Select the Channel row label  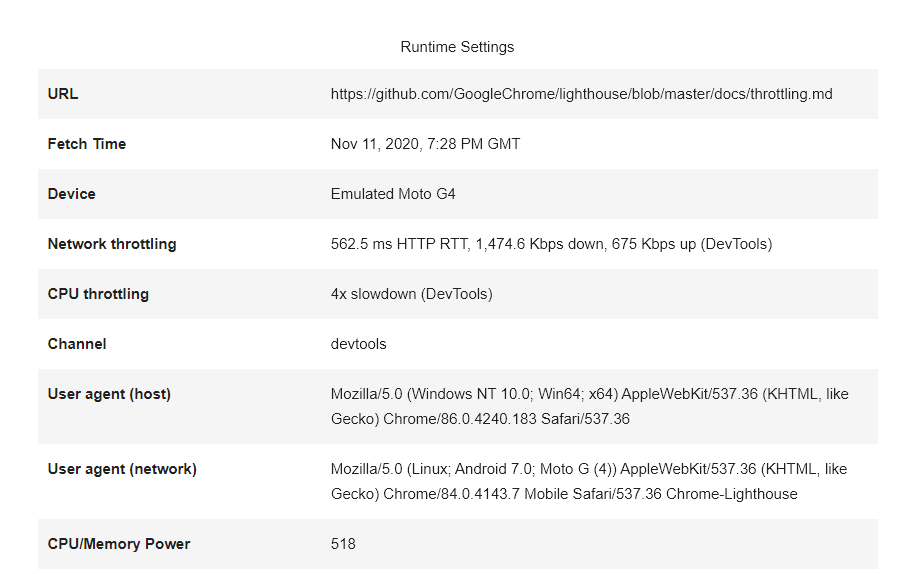point(77,344)
